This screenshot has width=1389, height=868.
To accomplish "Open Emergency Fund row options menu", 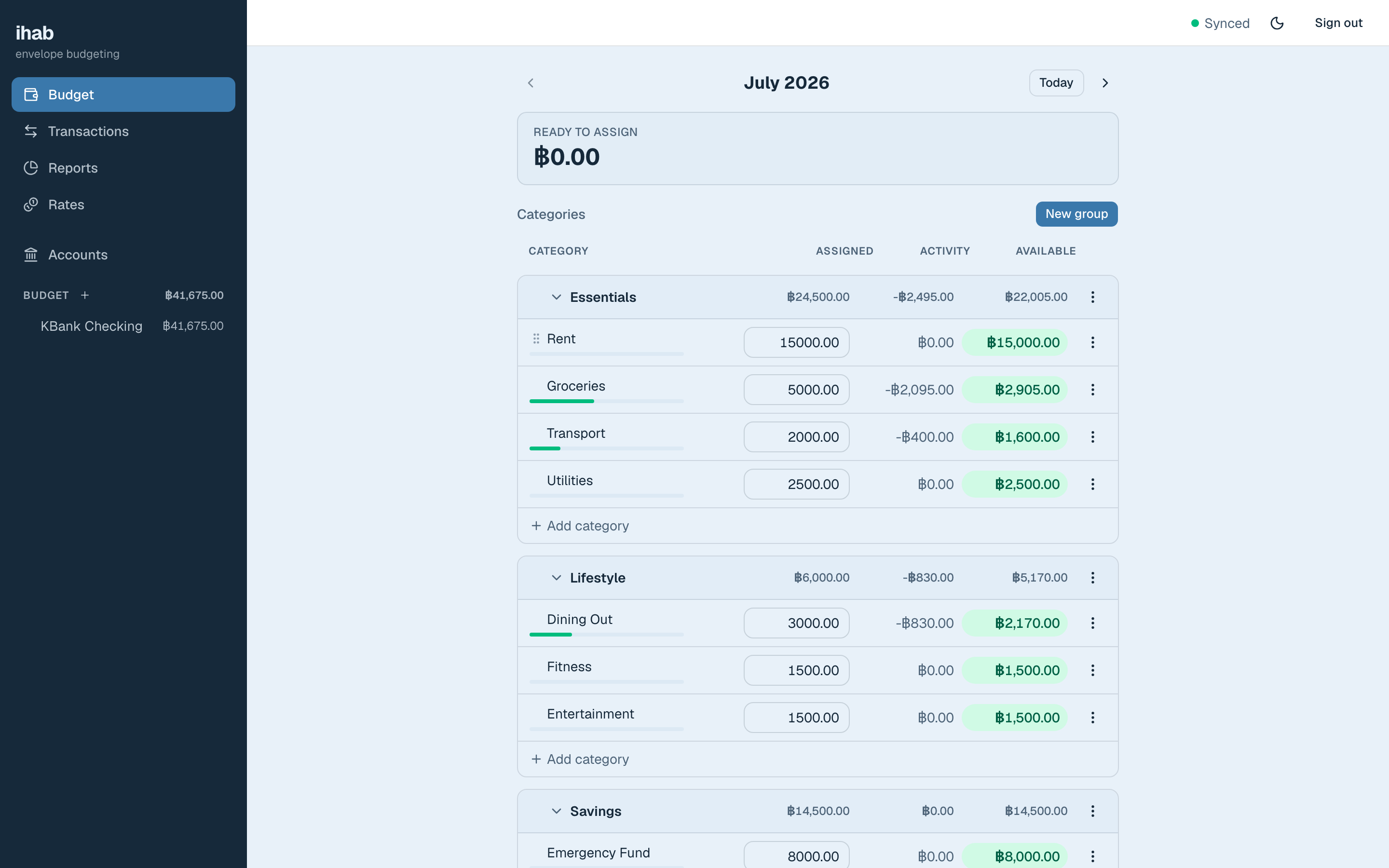I will pos(1092,856).
